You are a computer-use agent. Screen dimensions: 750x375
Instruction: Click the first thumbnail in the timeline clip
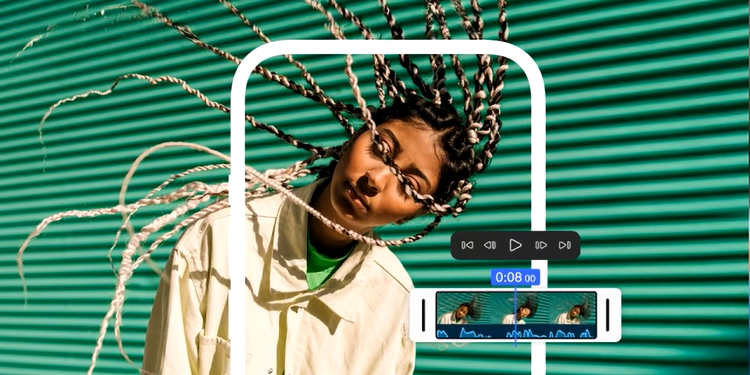point(463,309)
